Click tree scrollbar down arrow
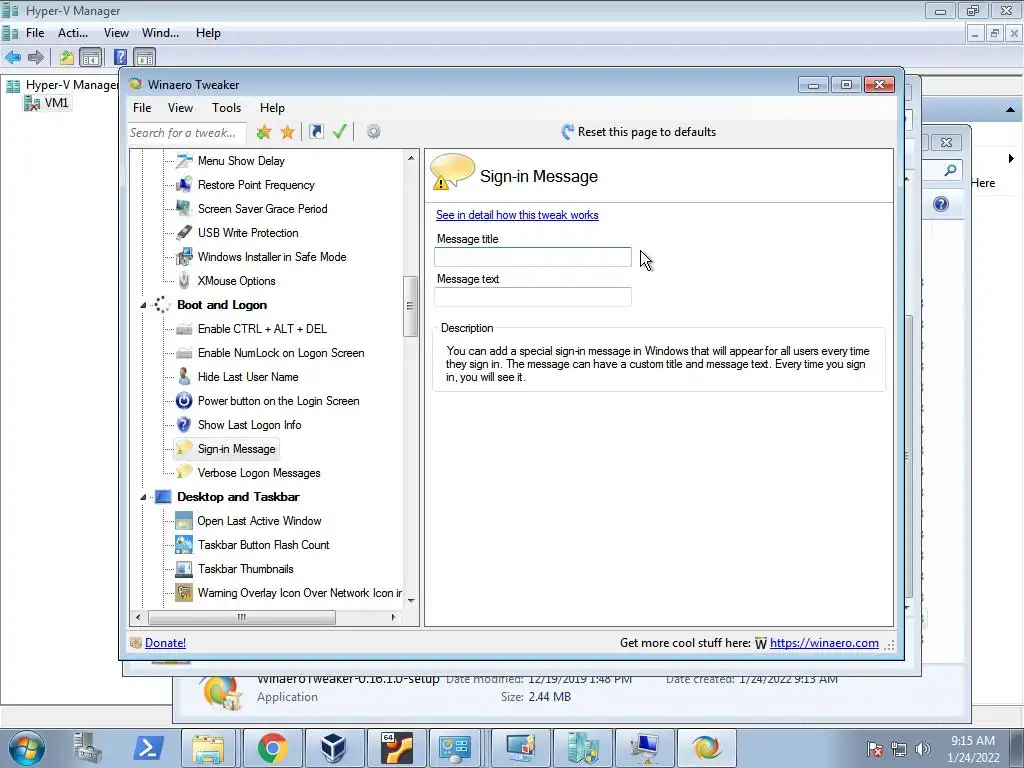 pos(411,600)
